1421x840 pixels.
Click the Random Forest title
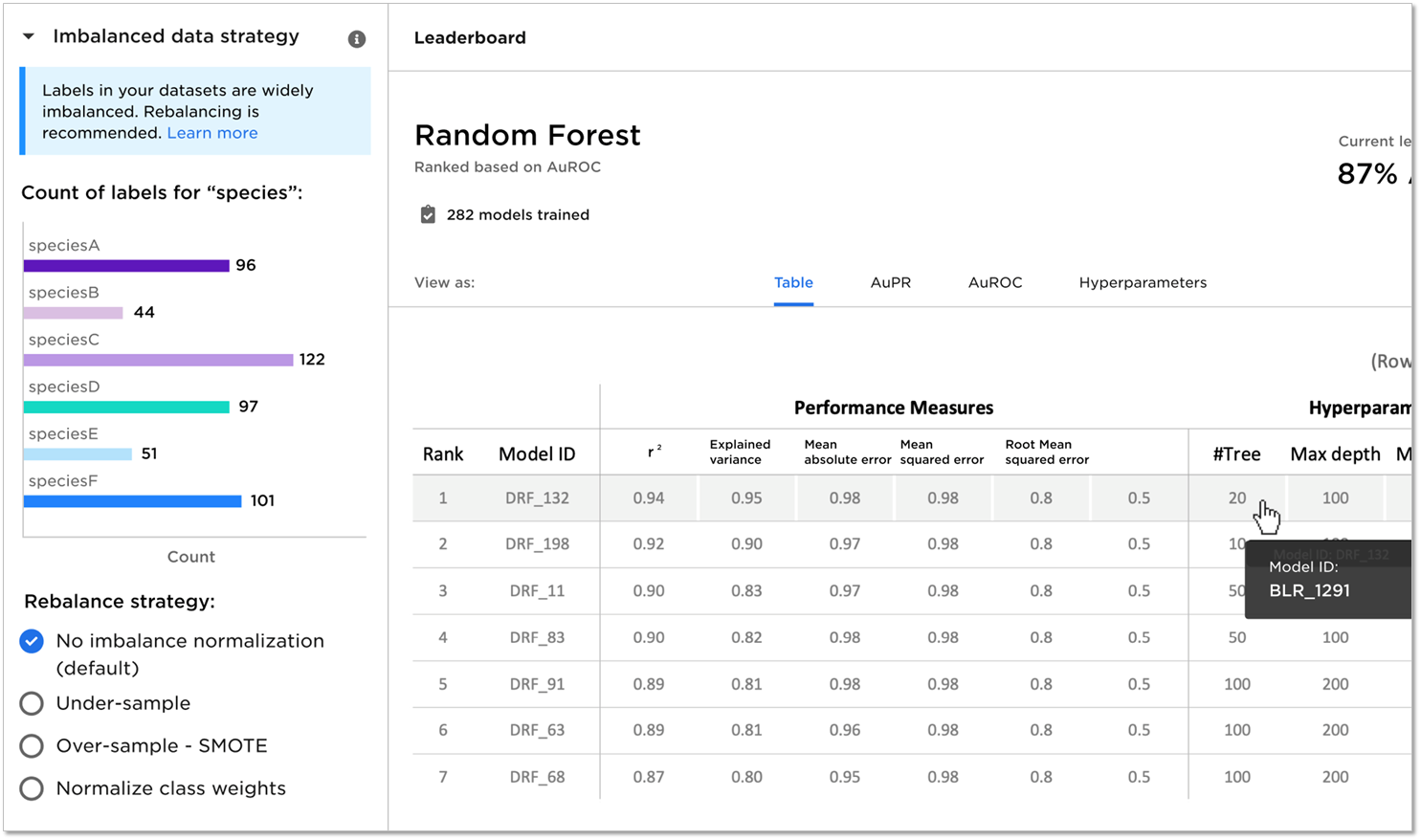coord(527,136)
